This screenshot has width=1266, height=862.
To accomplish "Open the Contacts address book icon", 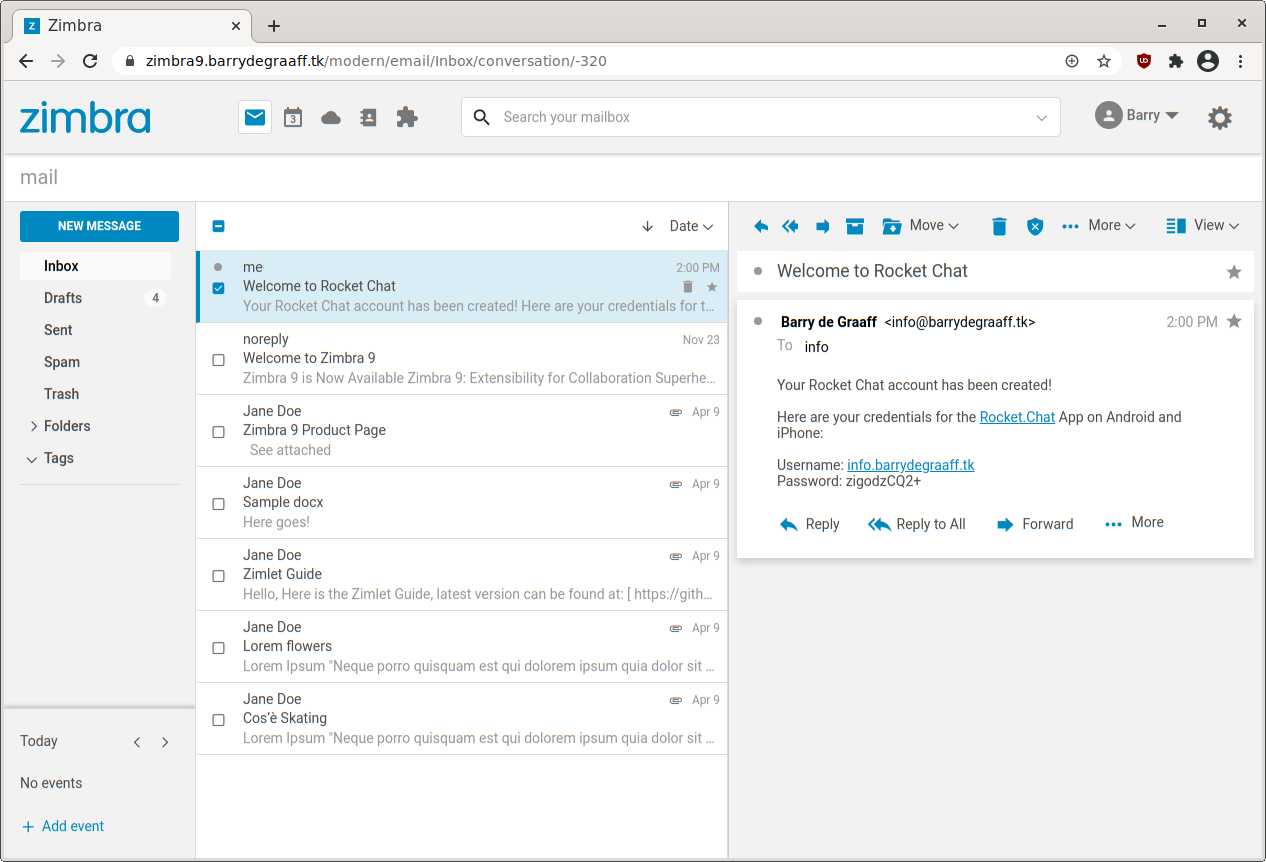I will coord(369,117).
